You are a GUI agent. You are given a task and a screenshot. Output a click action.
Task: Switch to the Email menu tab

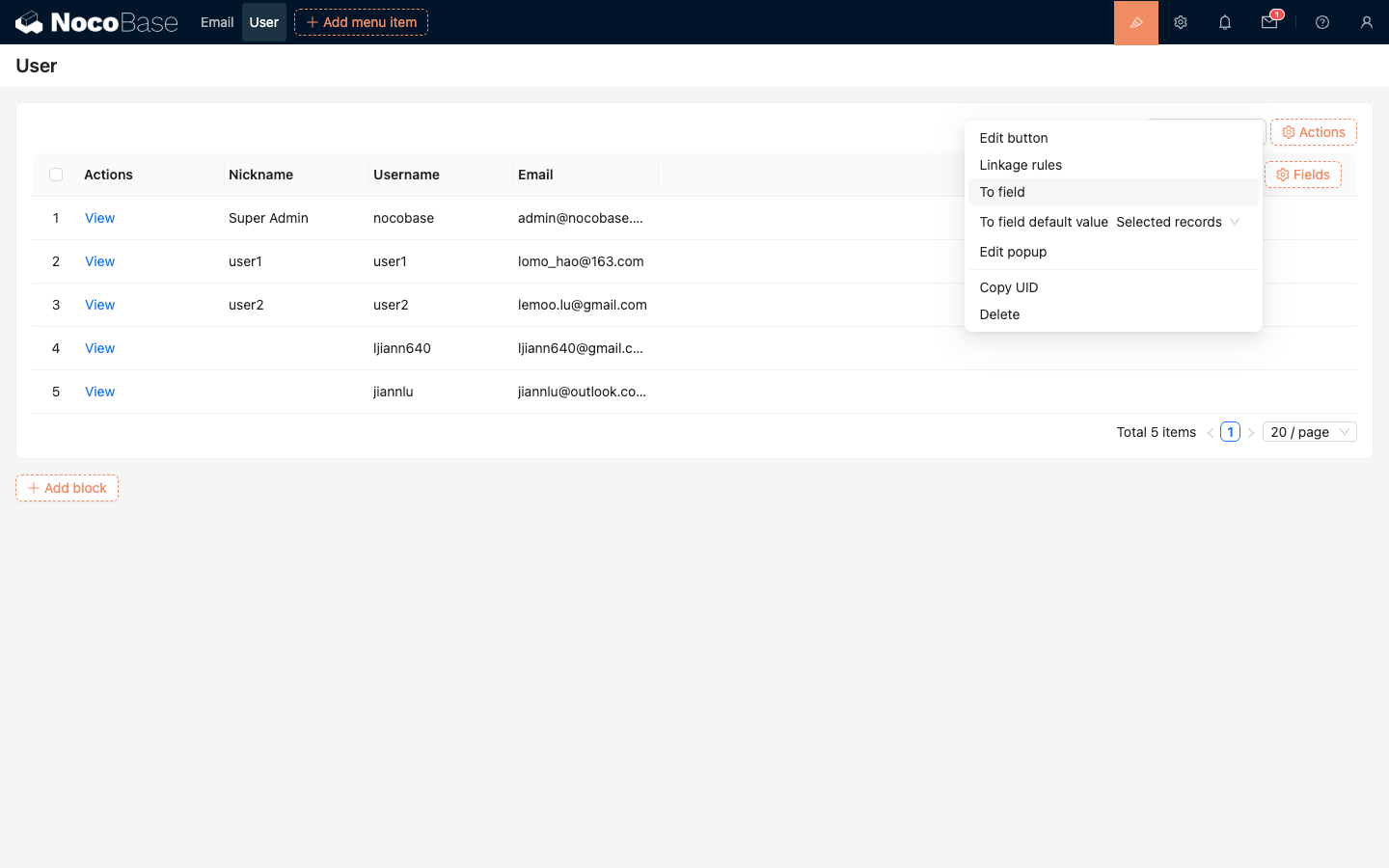[217, 22]
